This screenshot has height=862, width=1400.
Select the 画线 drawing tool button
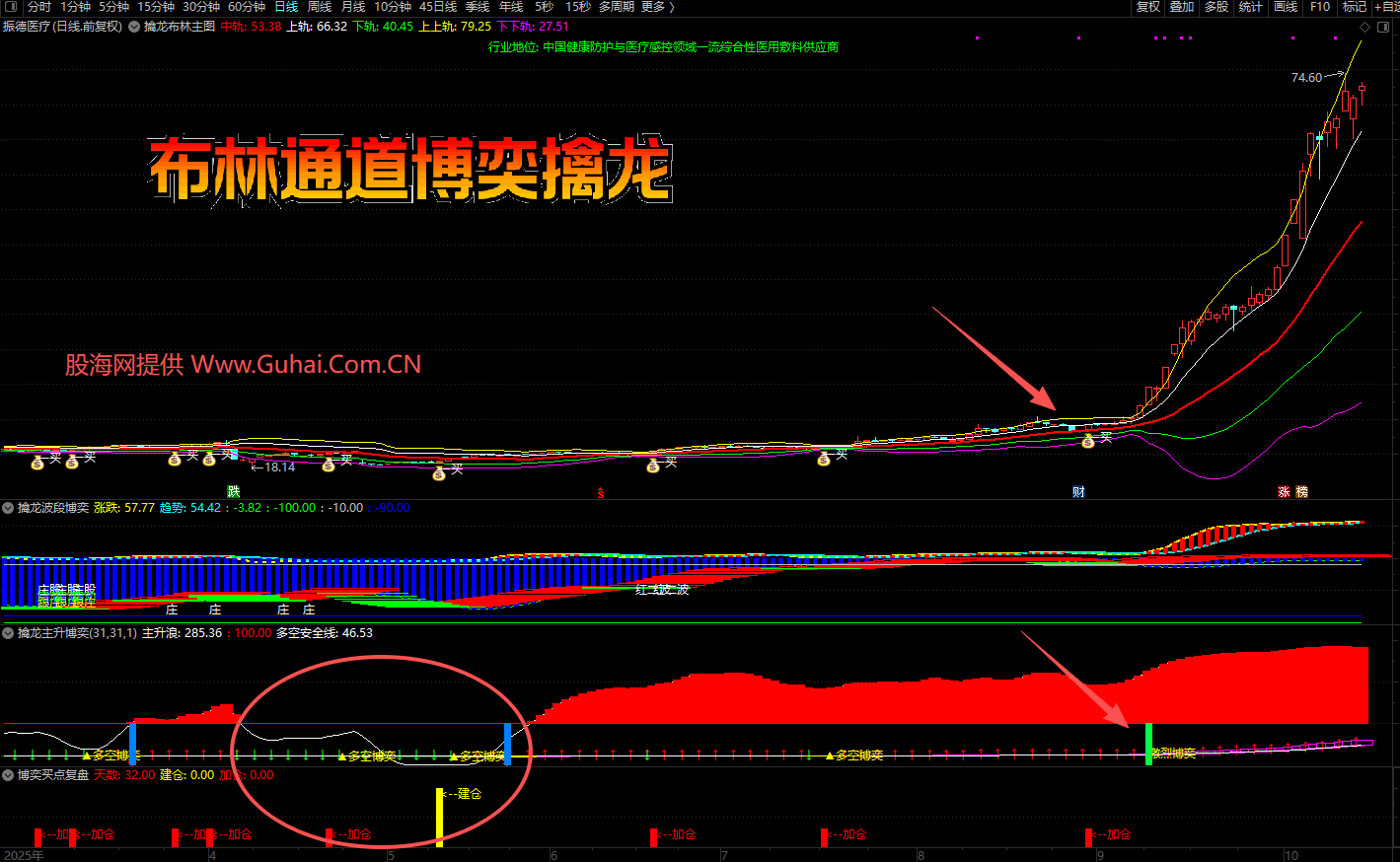coord(1286,7)
